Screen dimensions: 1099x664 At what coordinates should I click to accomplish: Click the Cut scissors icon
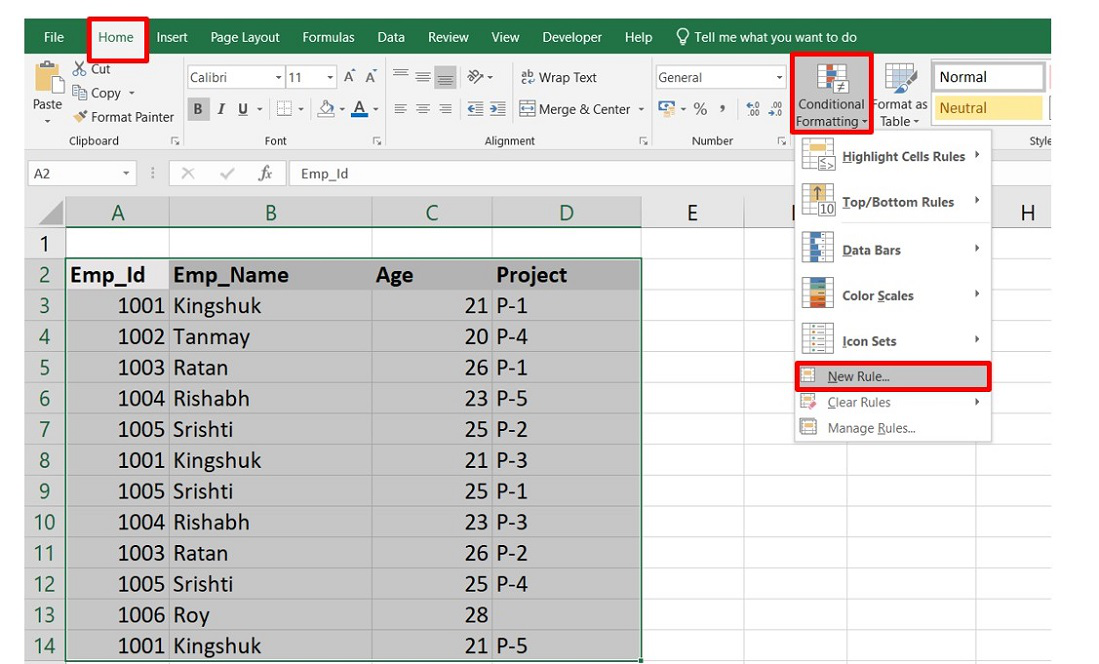[x=80, y=69]
